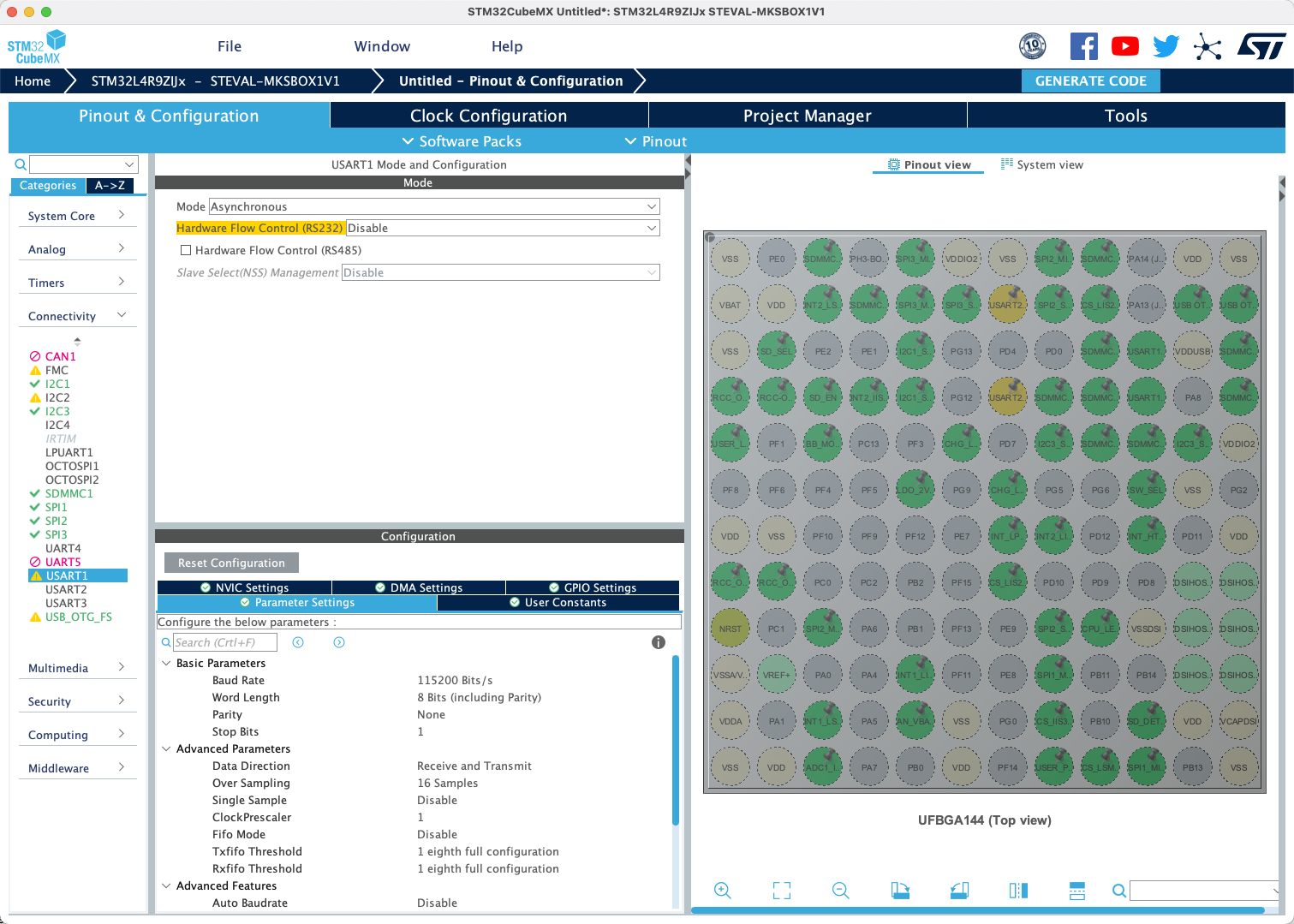Screen dimensions: 1294x924
Task: Click the STM32CubeMX logo
Action: 37,46
